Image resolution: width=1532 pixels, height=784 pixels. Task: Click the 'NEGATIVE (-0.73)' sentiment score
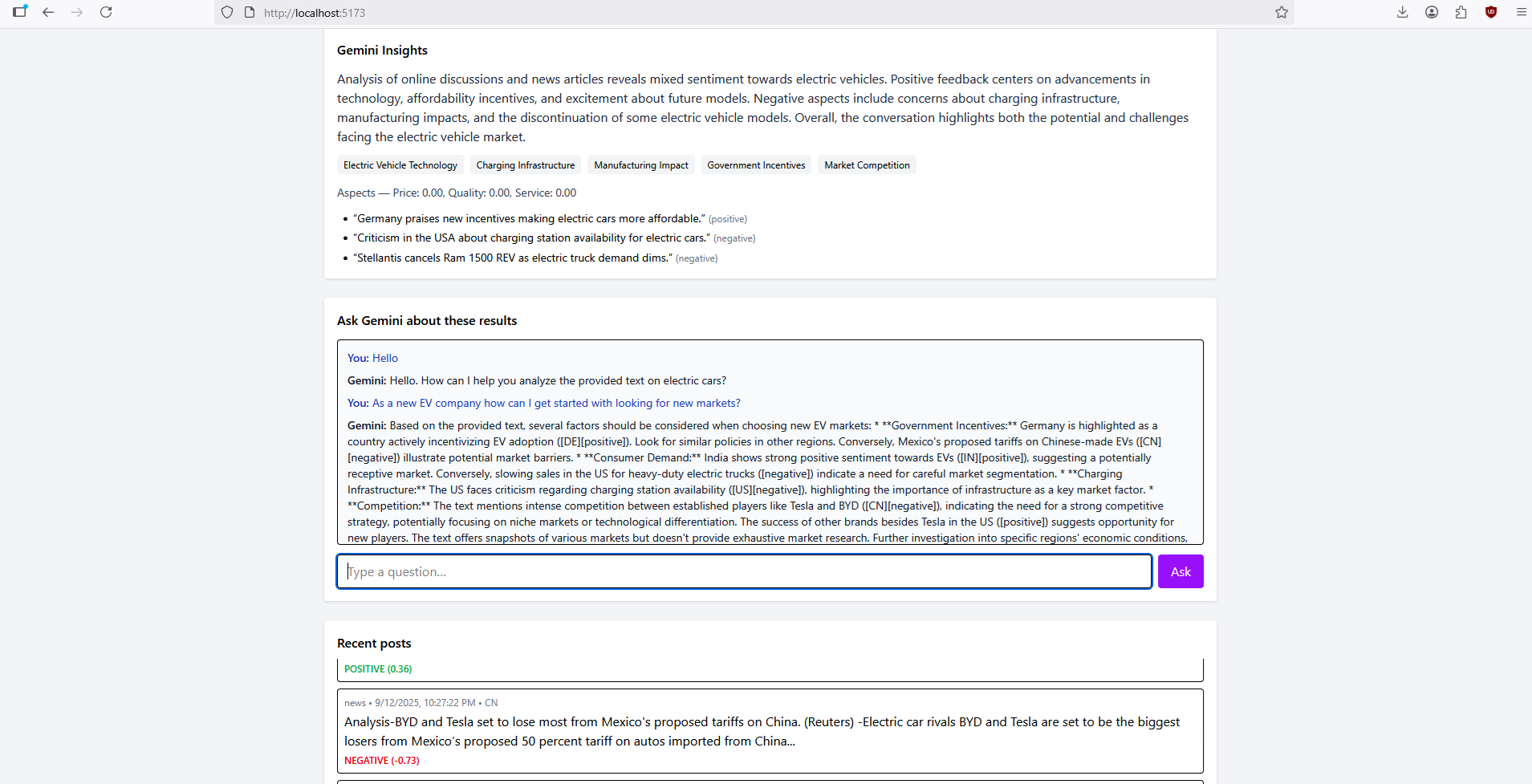(382, 761)
